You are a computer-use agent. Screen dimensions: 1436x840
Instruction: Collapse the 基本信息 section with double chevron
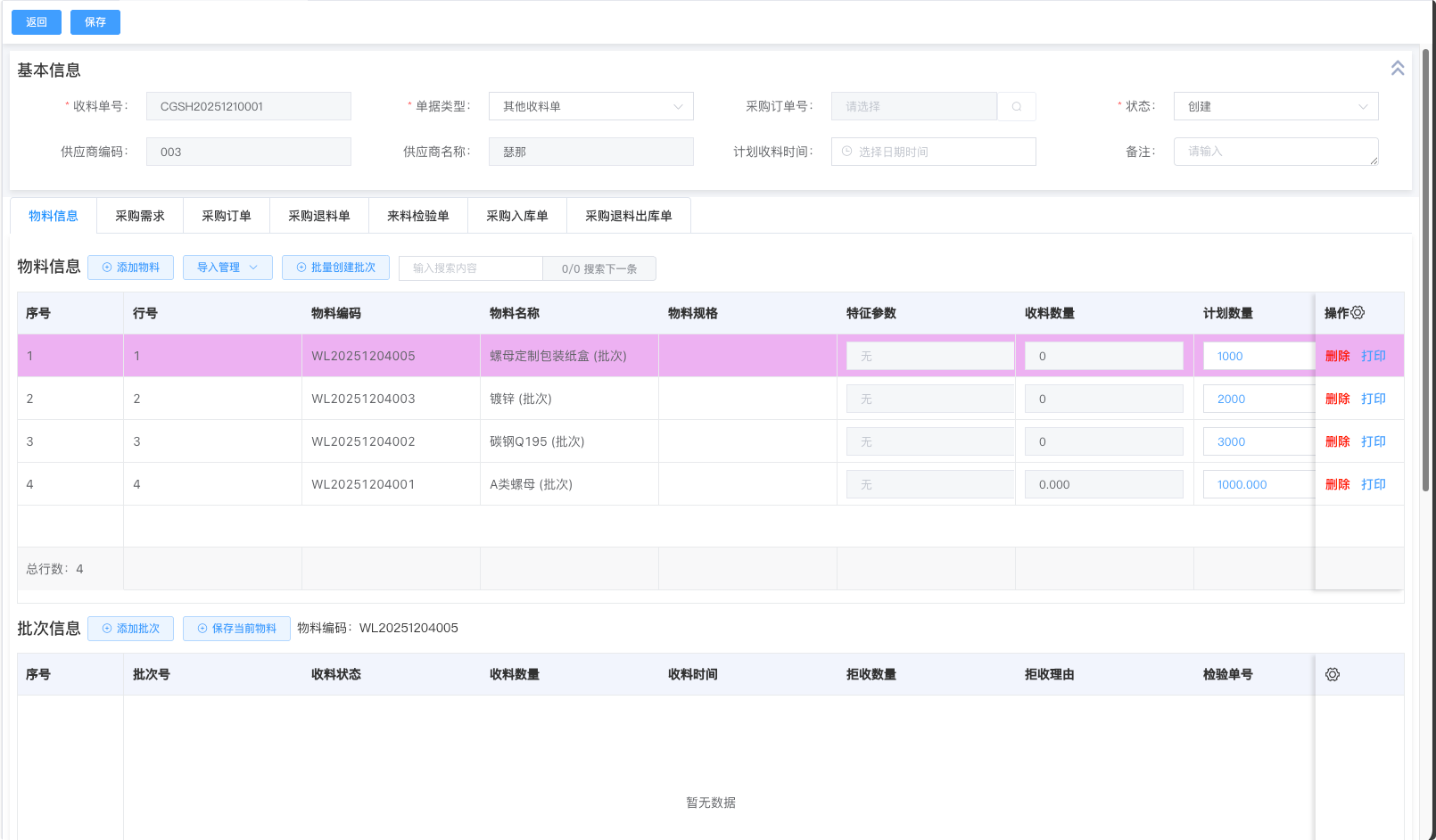1397,69
